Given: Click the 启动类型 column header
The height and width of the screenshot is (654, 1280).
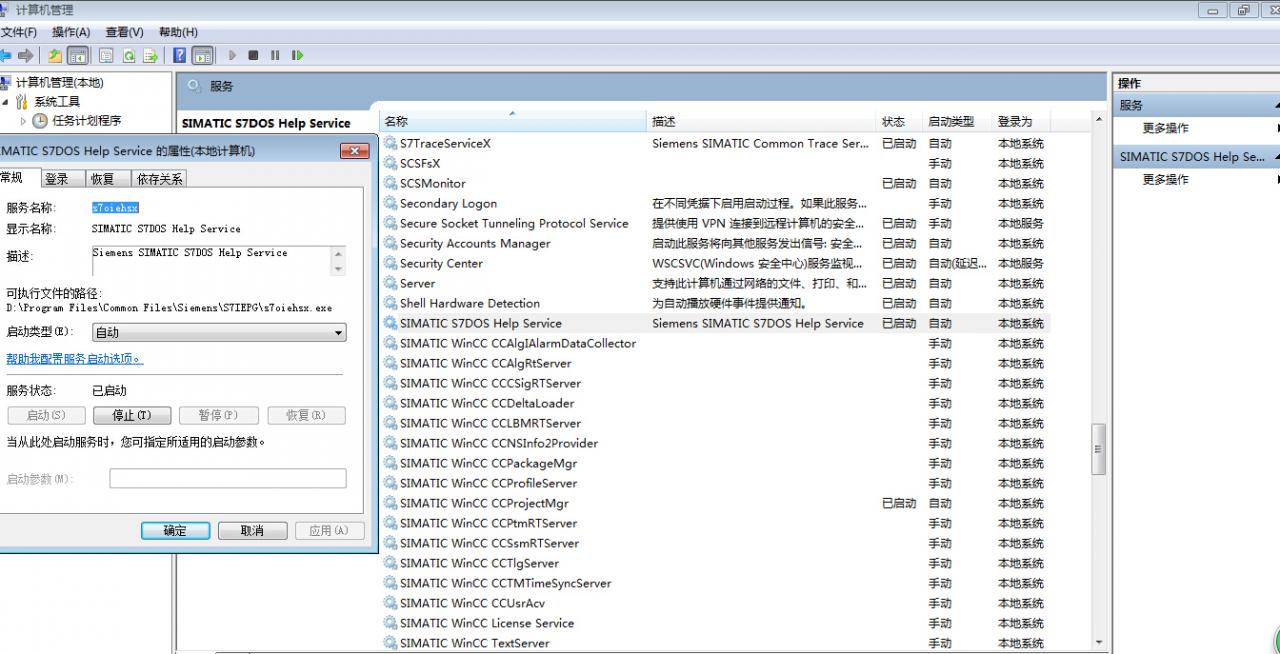Looking at the screenshot, I should pos(958,121).
